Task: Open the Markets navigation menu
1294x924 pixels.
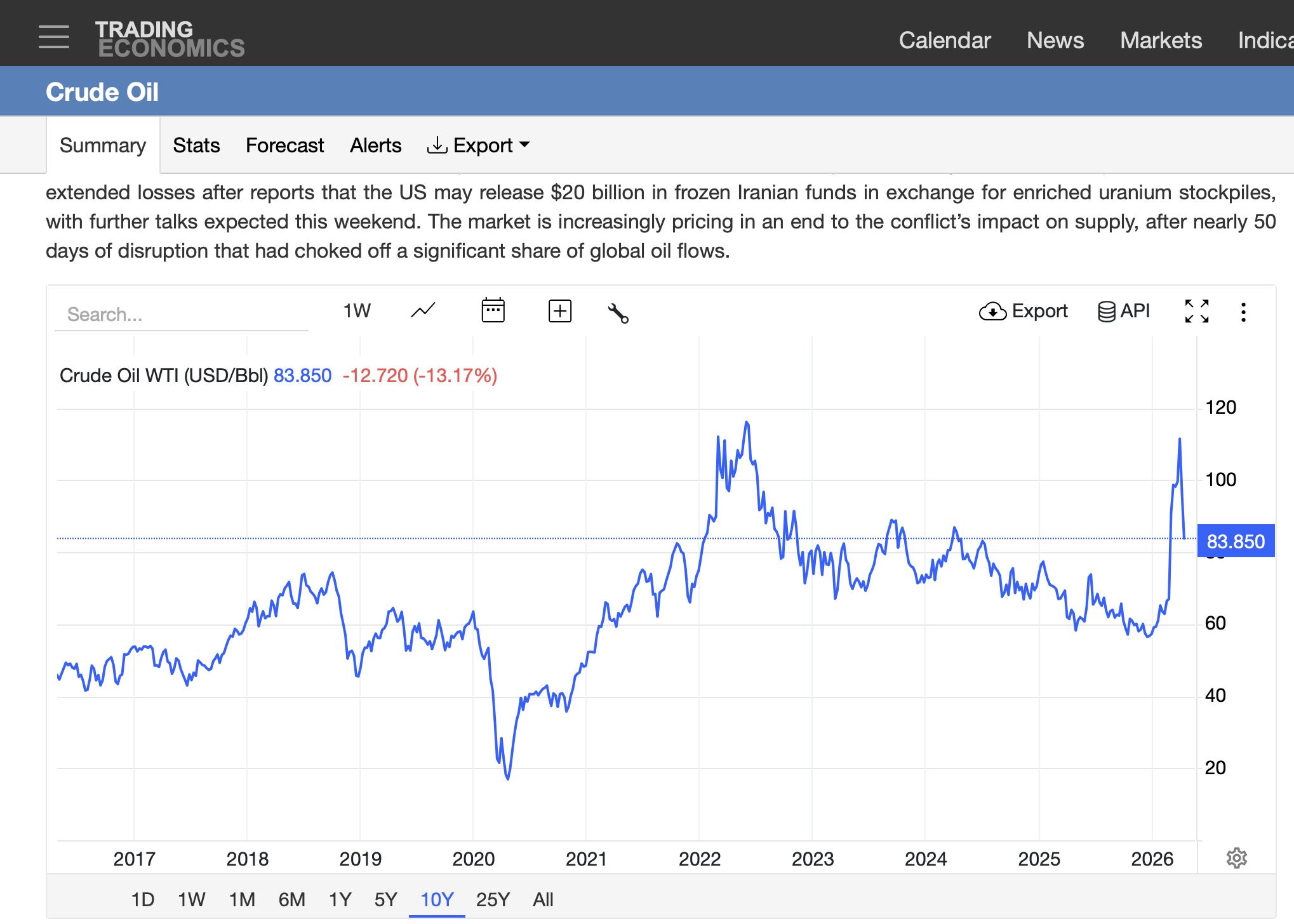Action: (x=1161, y=41)
